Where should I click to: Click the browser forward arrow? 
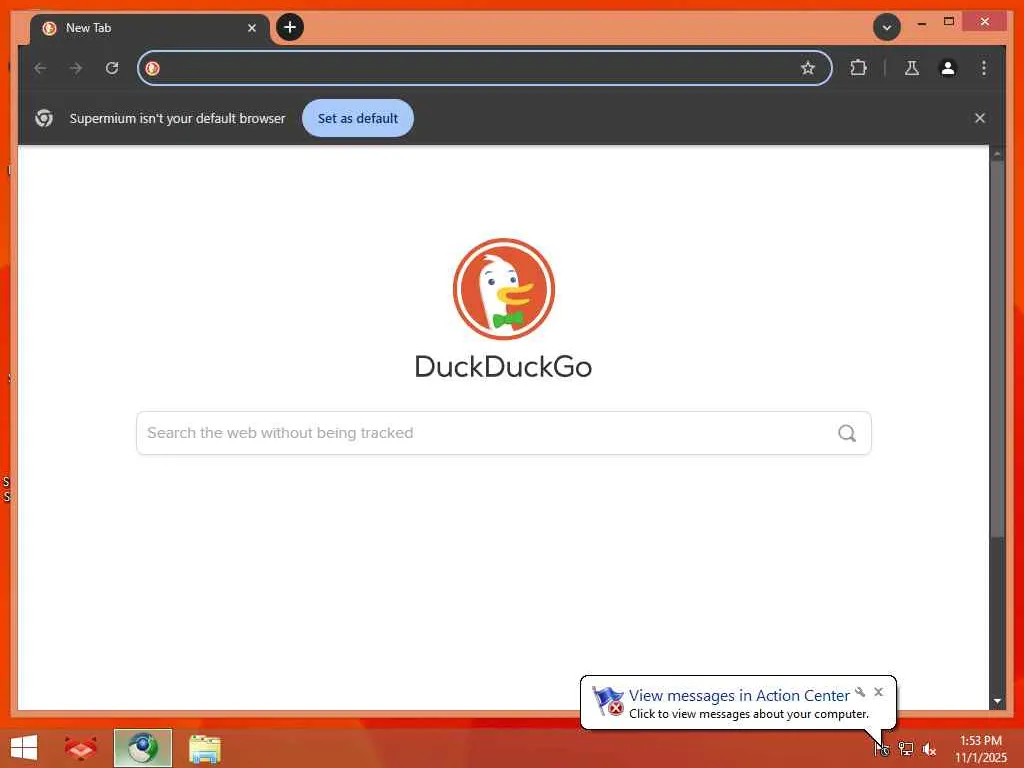[x=76, y=68]
